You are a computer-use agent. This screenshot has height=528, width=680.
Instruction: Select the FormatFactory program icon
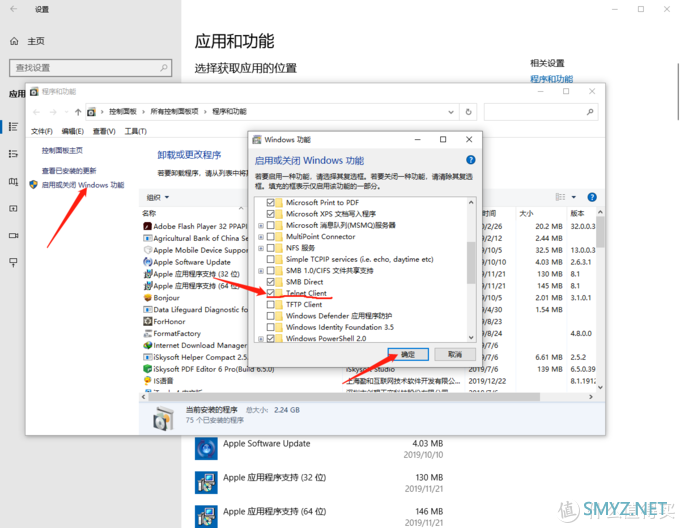147,333
